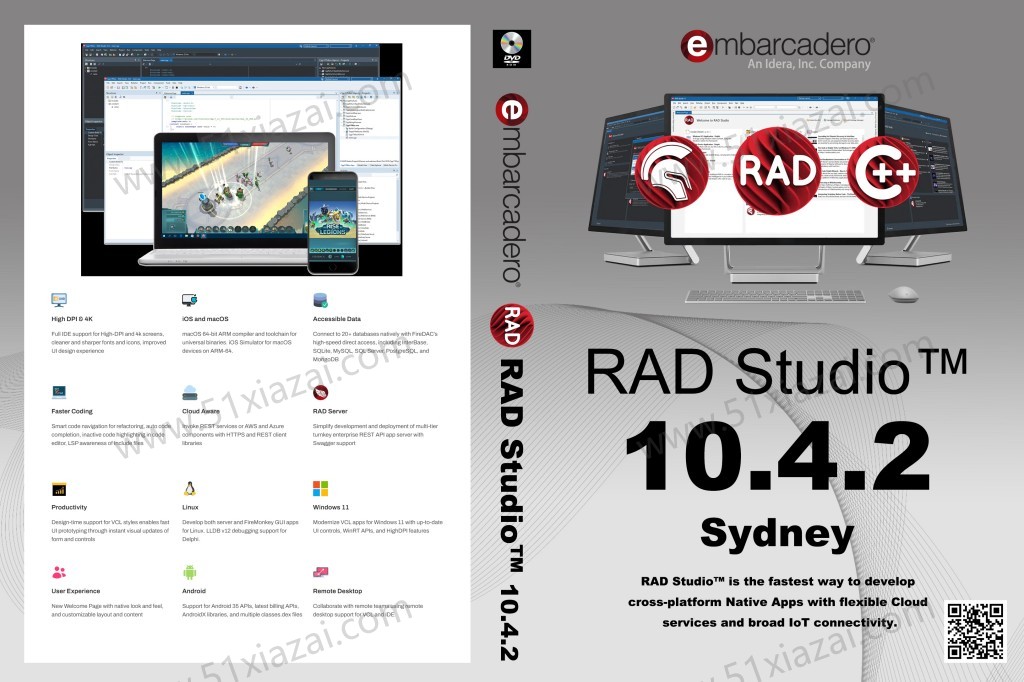Click the Productivity icon
Screen dimensions: 1024x682
click(x=59, y=489)
